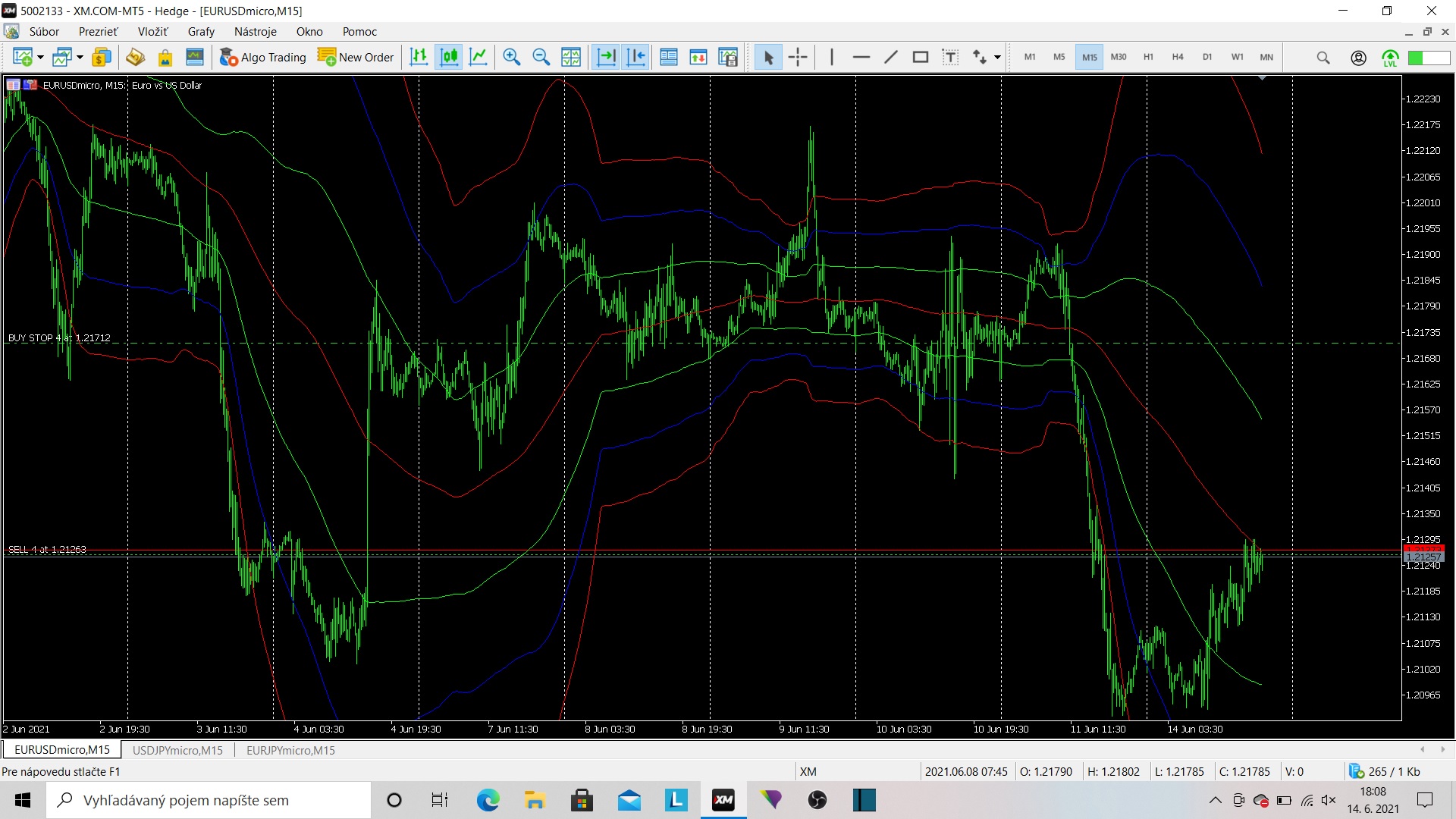Image resolution: width=1456 pixels, height=819 pixels.
Task: Select the rectangle drawing tool
Action: click(x=921, y=57)
